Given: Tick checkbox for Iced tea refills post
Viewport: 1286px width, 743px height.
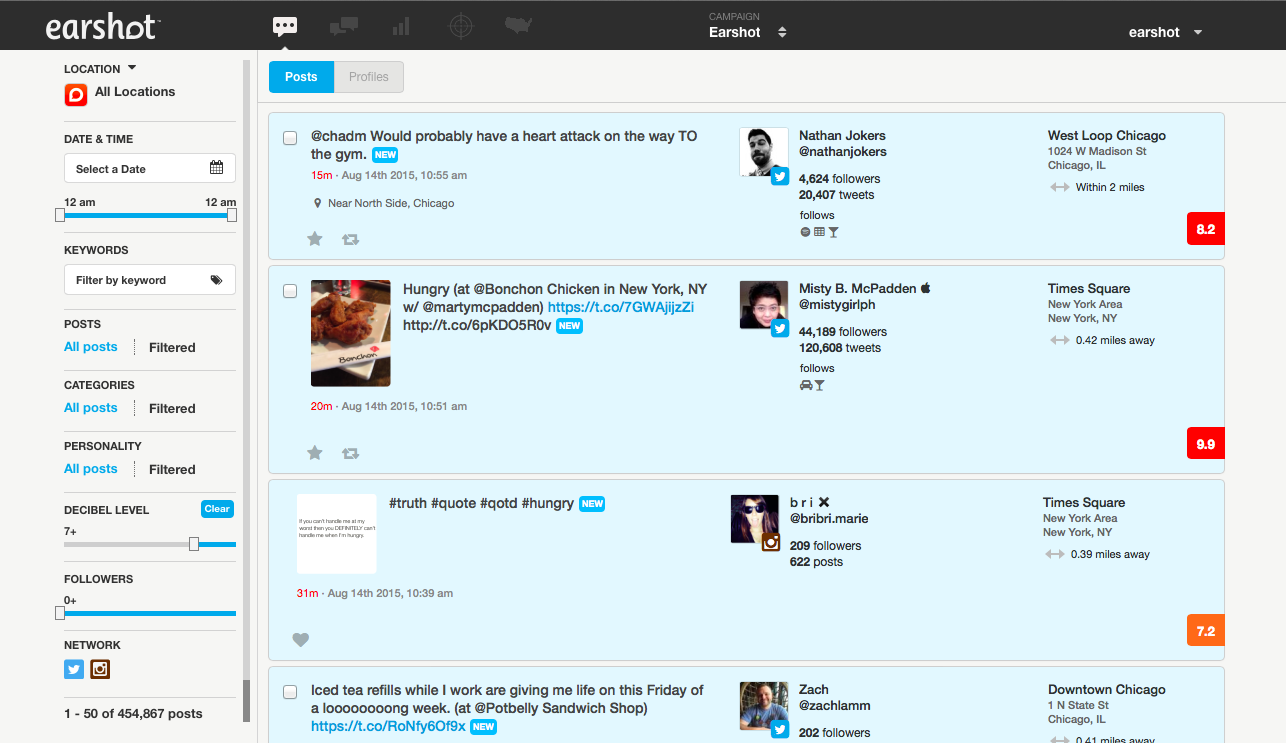Looking at the screenshot, I should tap(290, 692).
